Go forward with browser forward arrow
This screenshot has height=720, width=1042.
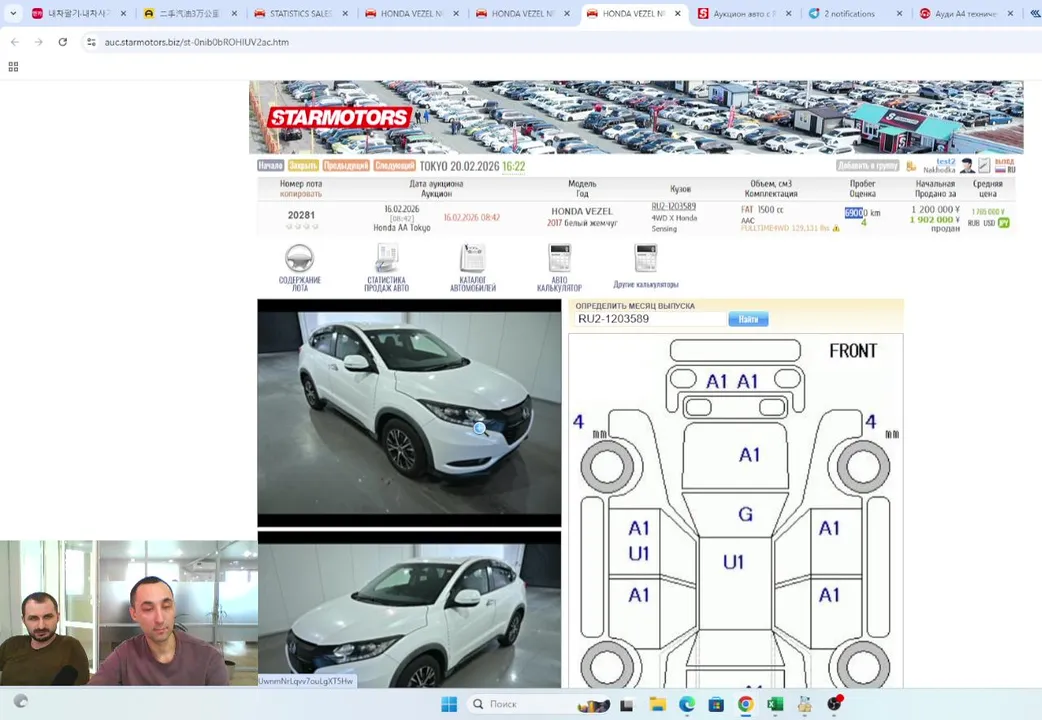[39, 42]
